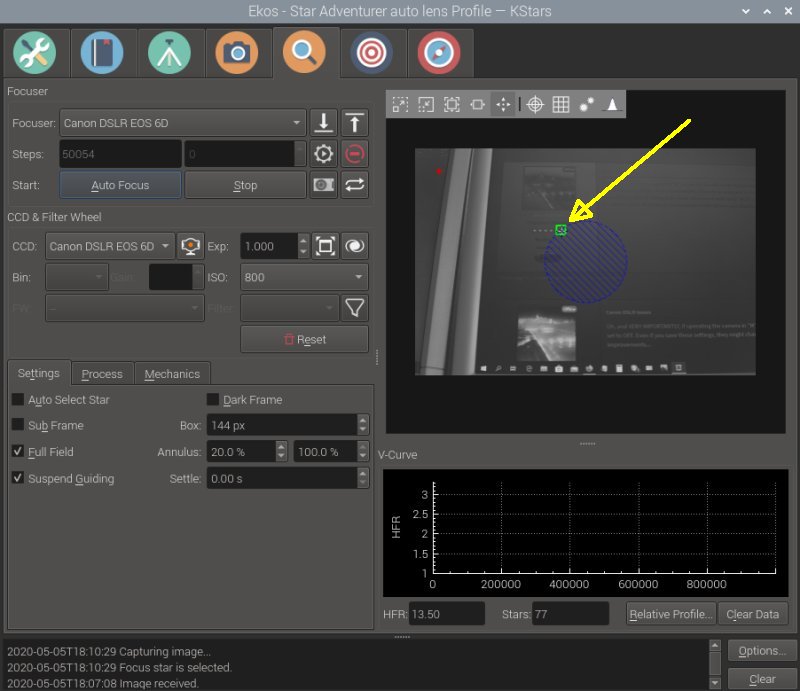Screen dimensions: 800x691
Task: Start looping framing with loop icon
Action: (x=355, y=185)
